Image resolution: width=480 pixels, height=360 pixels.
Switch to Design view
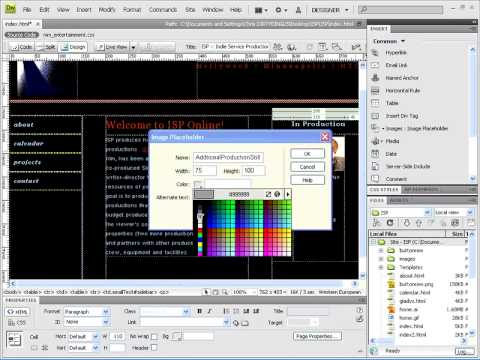coord(73,47)
